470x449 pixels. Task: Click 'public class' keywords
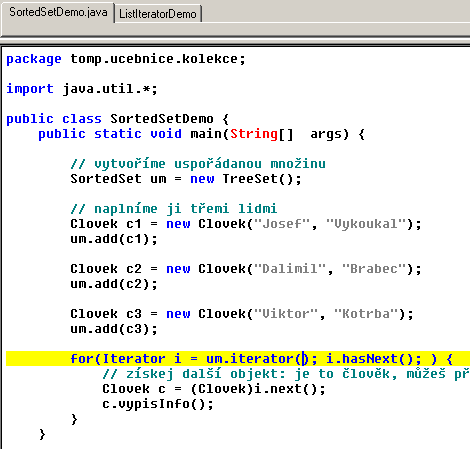click(x=54, y=119)
